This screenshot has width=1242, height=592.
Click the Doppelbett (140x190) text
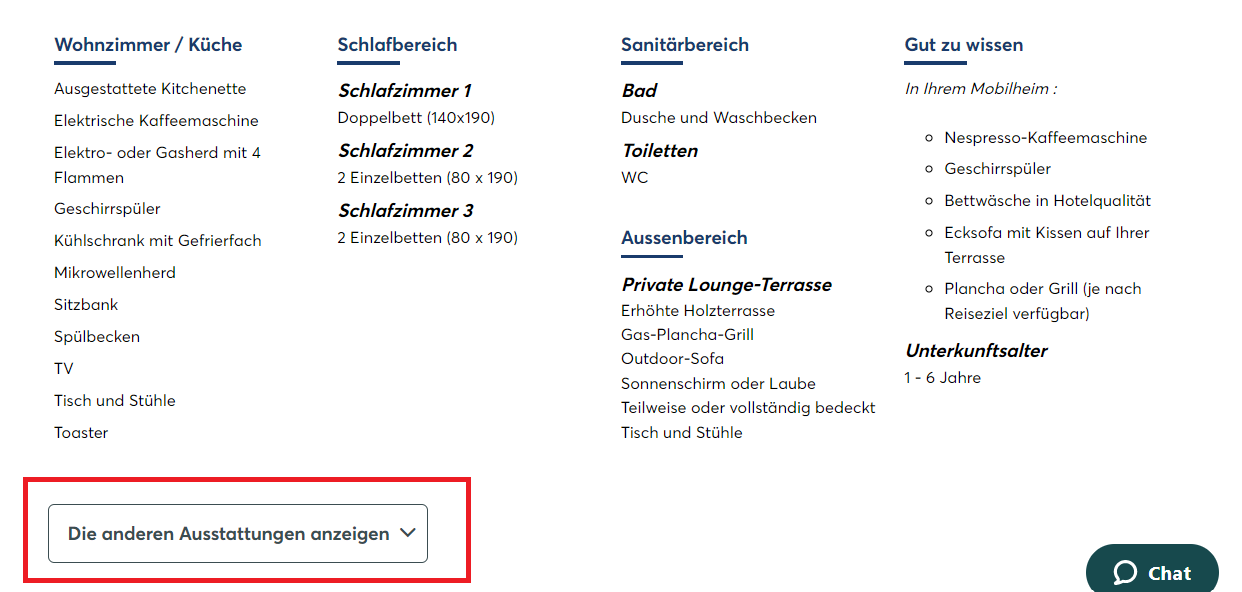coord(416,118)
